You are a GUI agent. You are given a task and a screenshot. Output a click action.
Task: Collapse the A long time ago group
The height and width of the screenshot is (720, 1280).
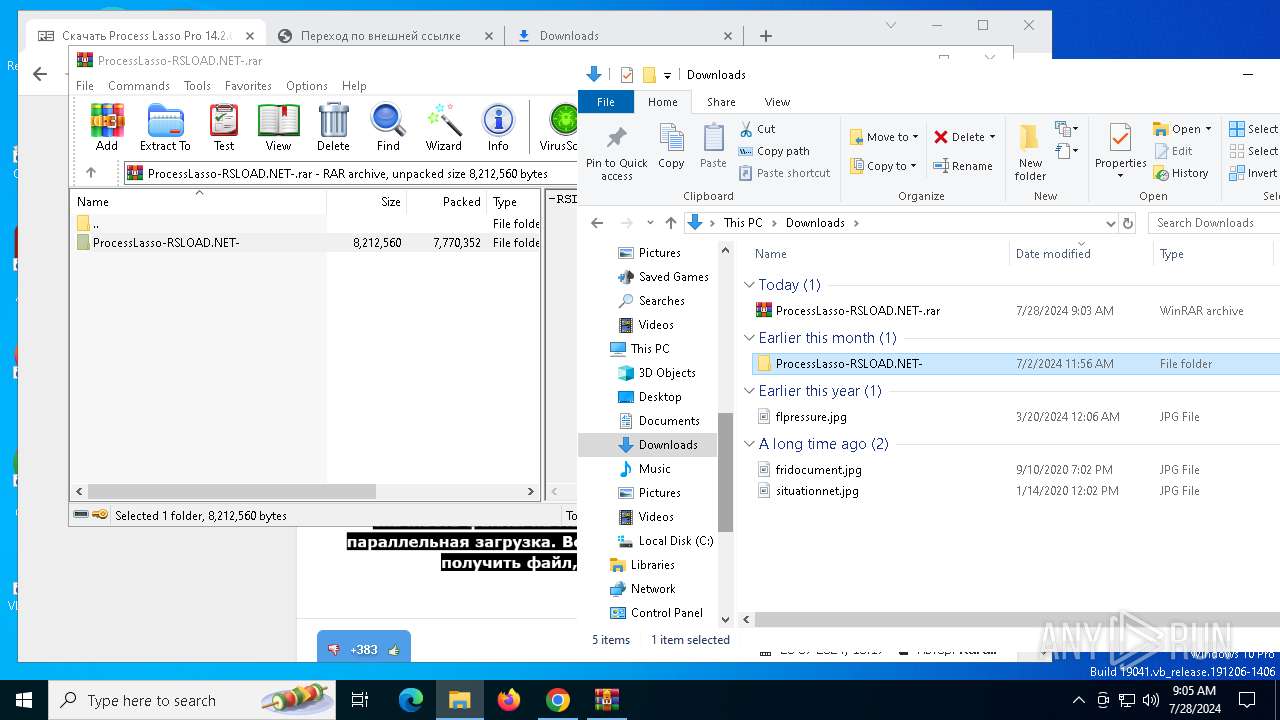pos(750,444)
